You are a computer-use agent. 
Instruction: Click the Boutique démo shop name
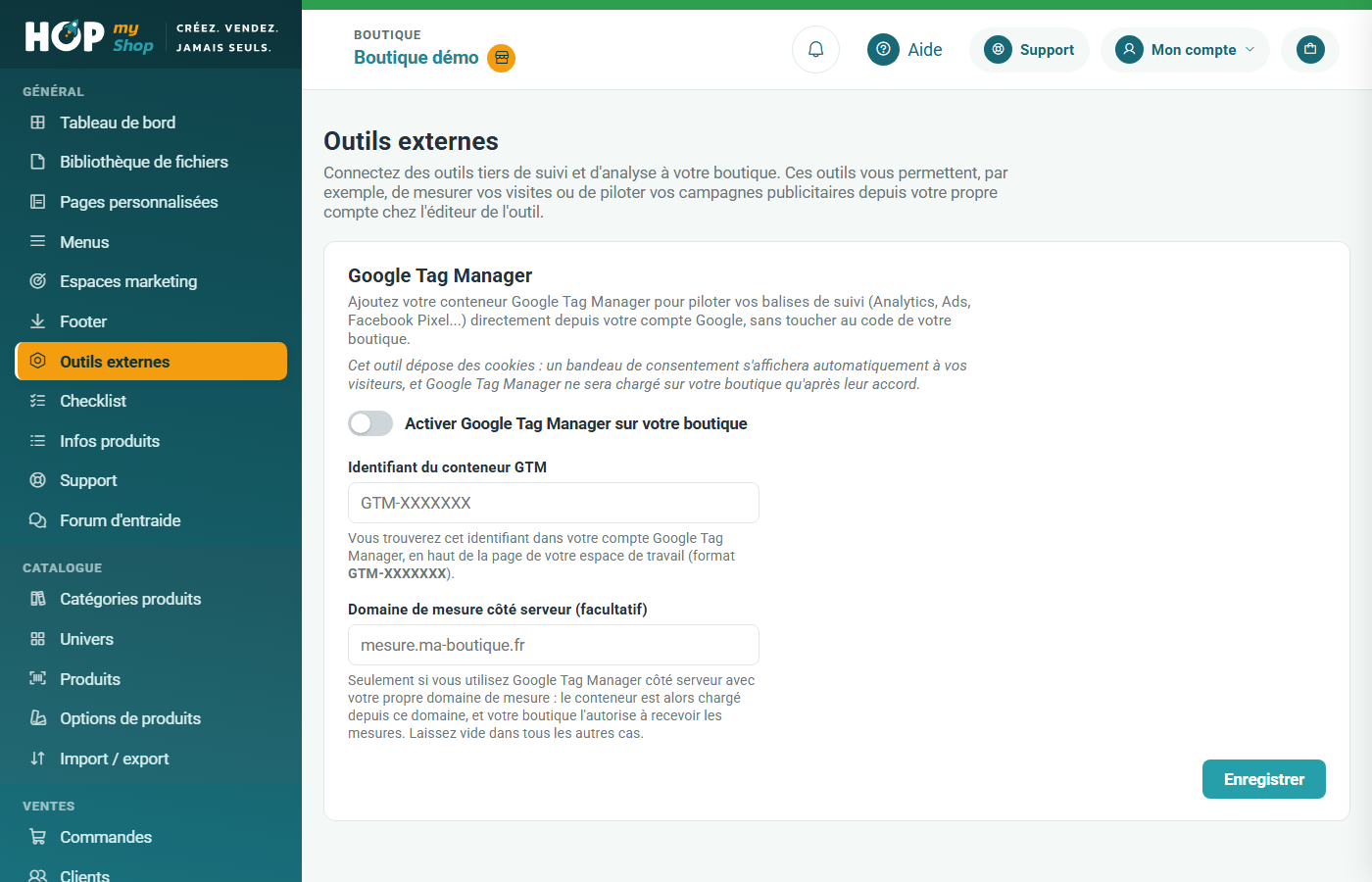click(x=416, y=58)
